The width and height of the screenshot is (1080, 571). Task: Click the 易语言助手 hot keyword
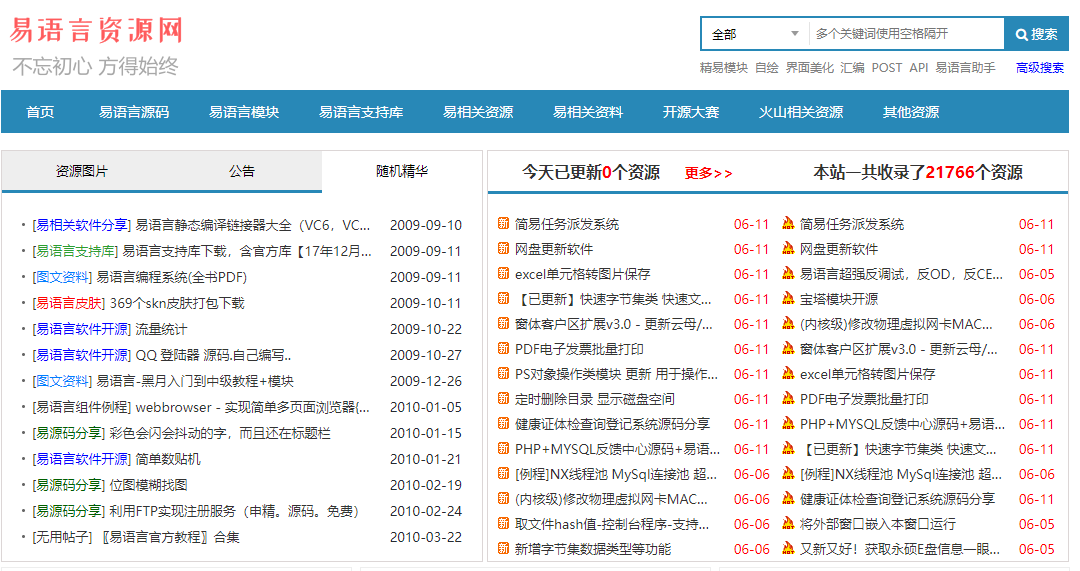tap(965, 68)
